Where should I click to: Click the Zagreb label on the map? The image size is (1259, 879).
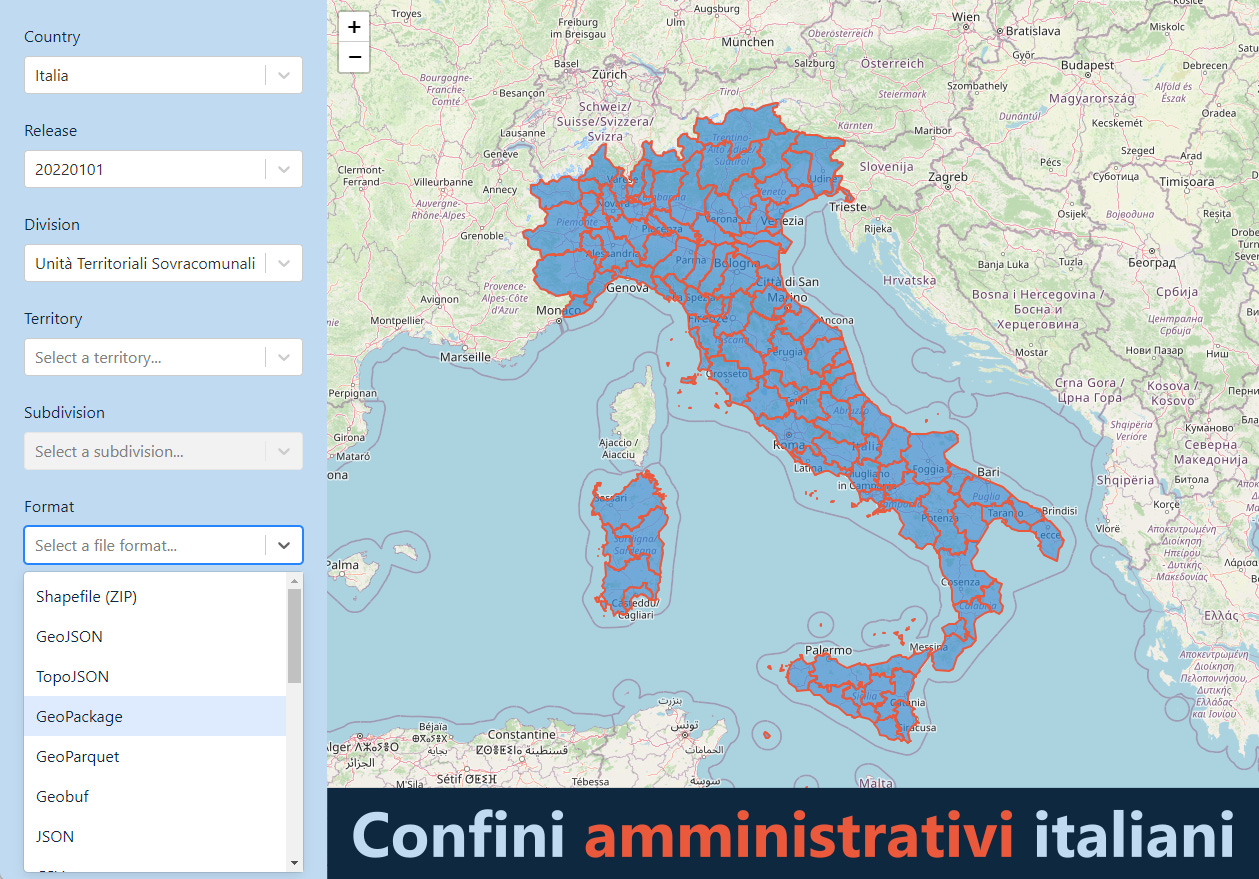(x=948, y=176)
